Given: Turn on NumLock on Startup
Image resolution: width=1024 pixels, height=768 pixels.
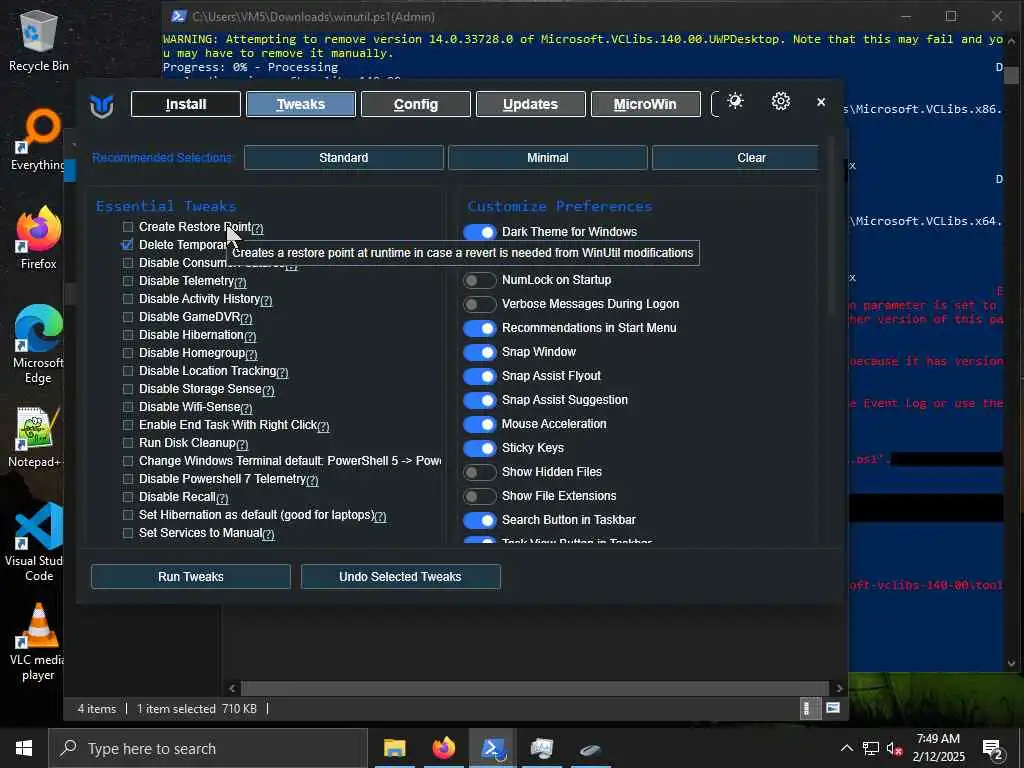Looking at the screenshot, I should pyautogui.click(x=480, y=280).
